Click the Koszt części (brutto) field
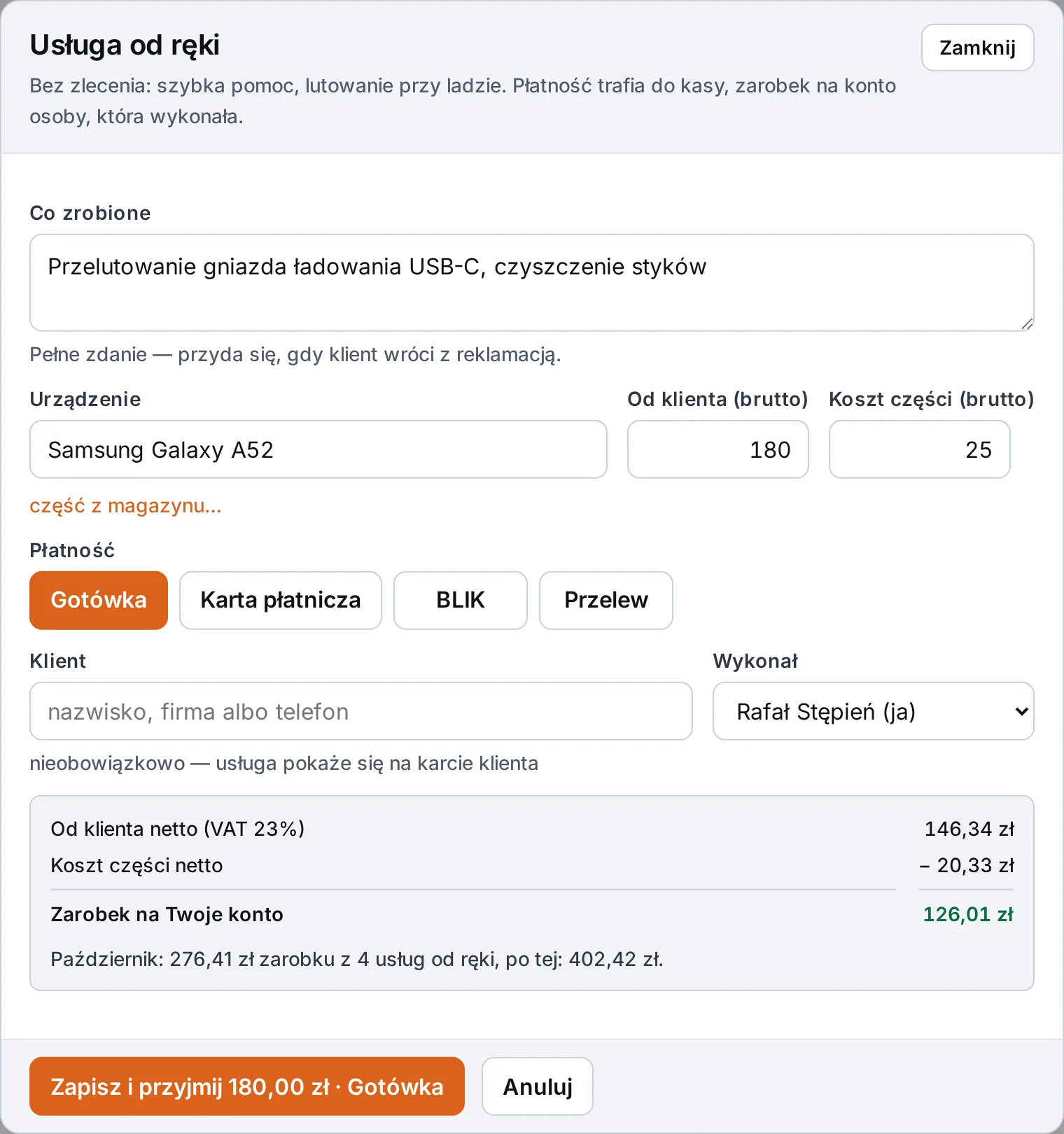This screenshot has width=1064, height=1134. click(x=920, y=449)
